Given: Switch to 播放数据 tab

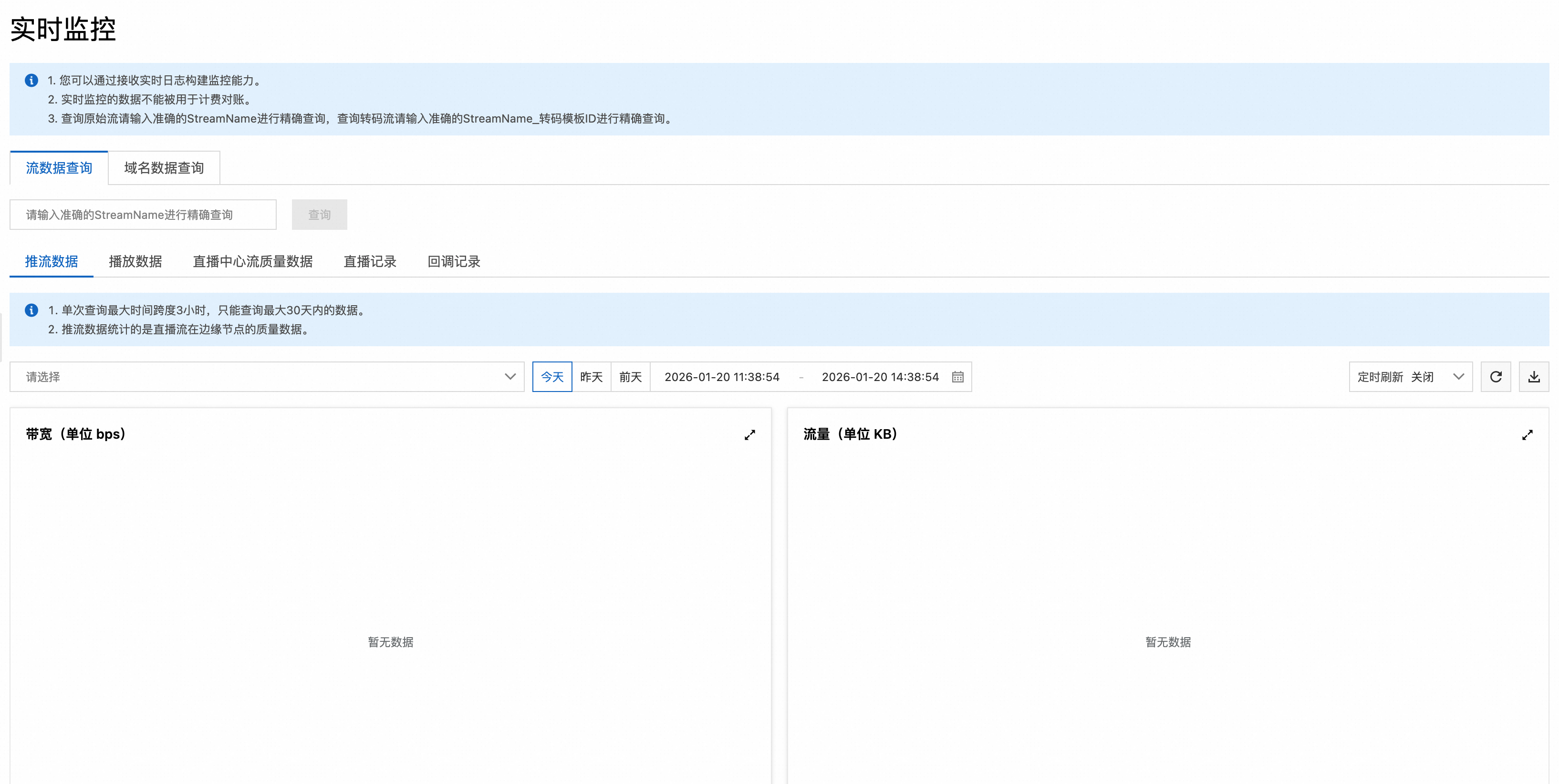Looking at the screenshot, I should click(x=135, y=261).
